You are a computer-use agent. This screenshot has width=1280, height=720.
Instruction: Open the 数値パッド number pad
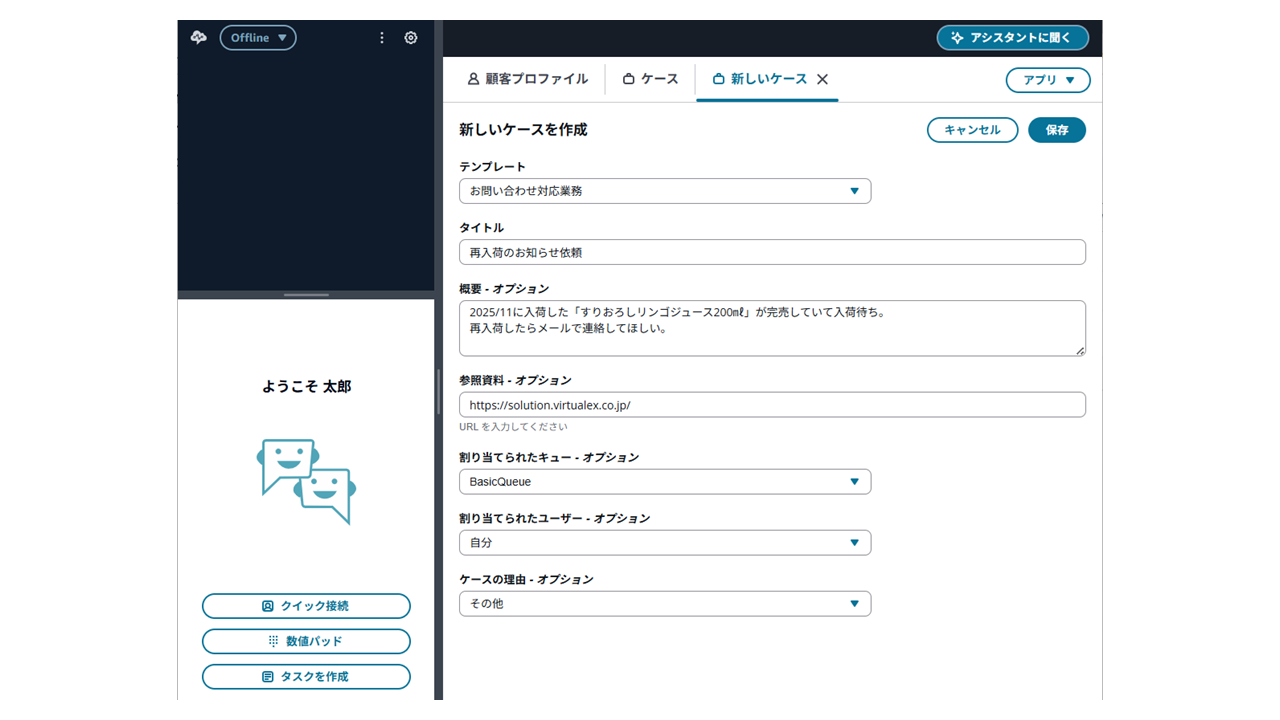306,641
